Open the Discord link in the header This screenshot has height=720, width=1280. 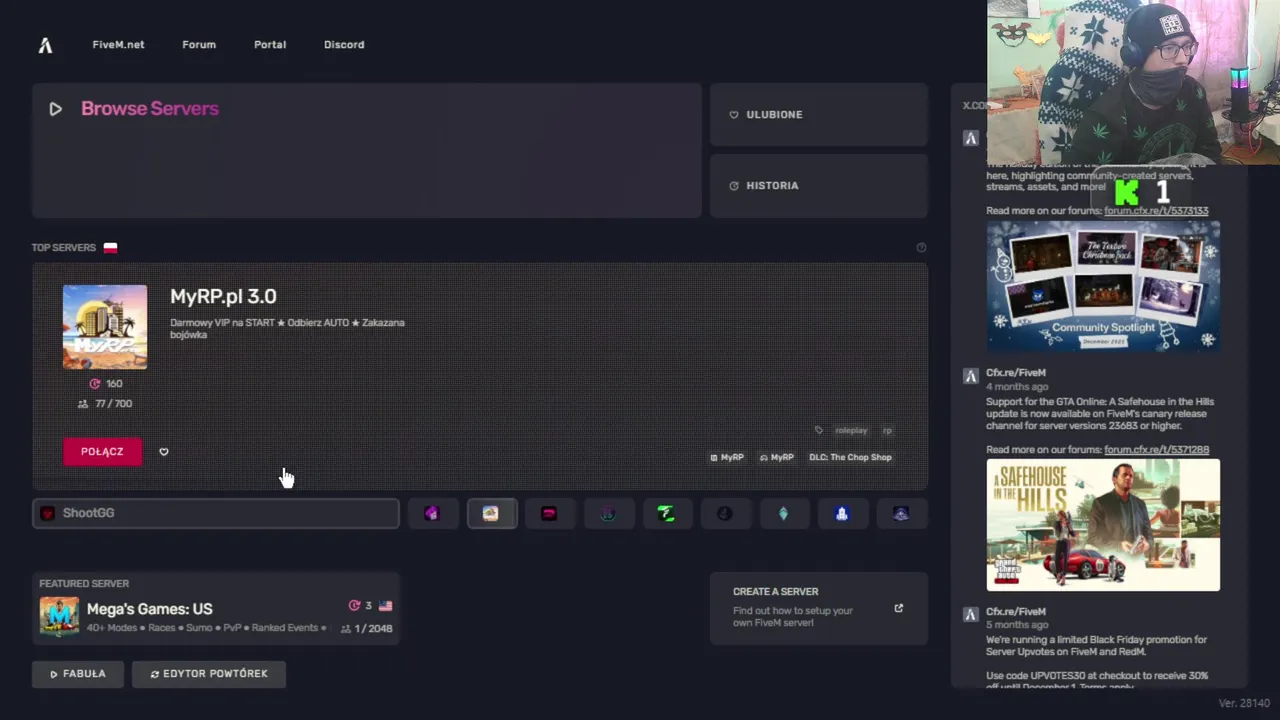point(344,45)
